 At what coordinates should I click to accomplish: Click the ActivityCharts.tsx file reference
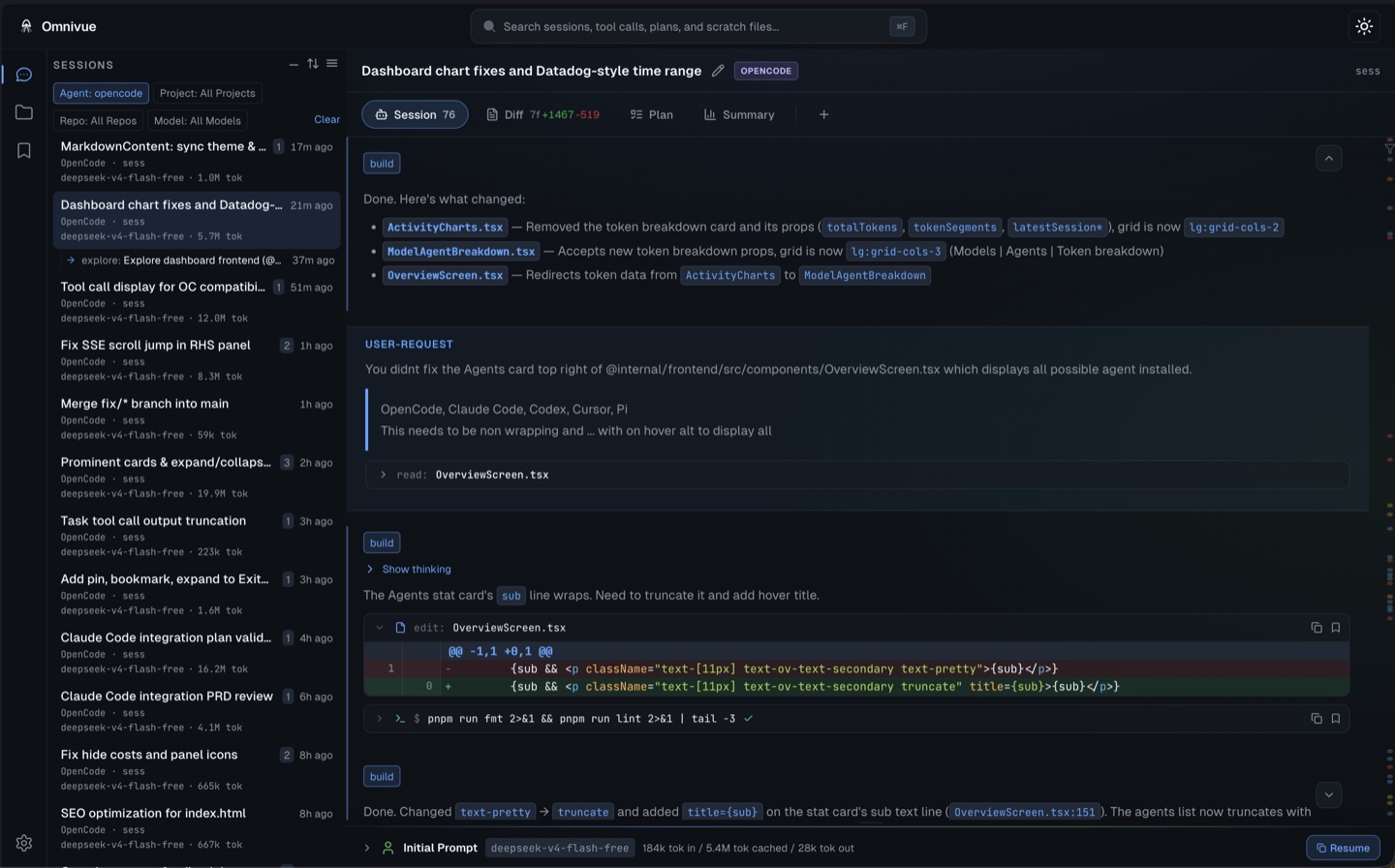pyautogui.click(x=446, y=227)
